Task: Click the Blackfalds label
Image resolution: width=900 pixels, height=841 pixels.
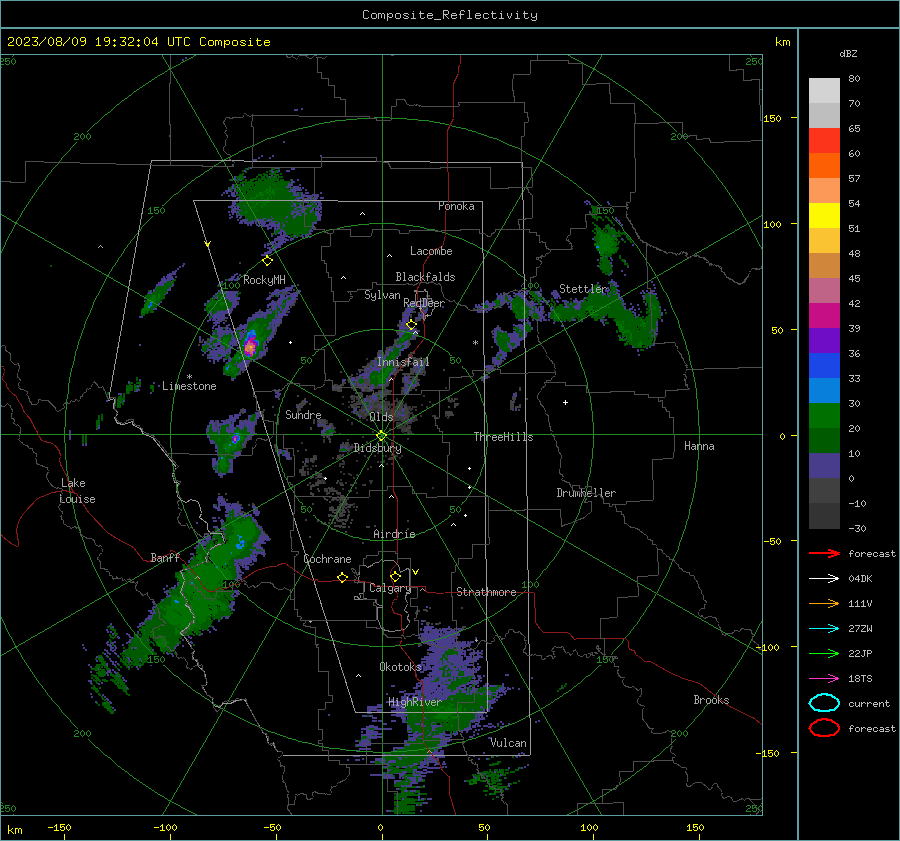Action: coord(425,277)
